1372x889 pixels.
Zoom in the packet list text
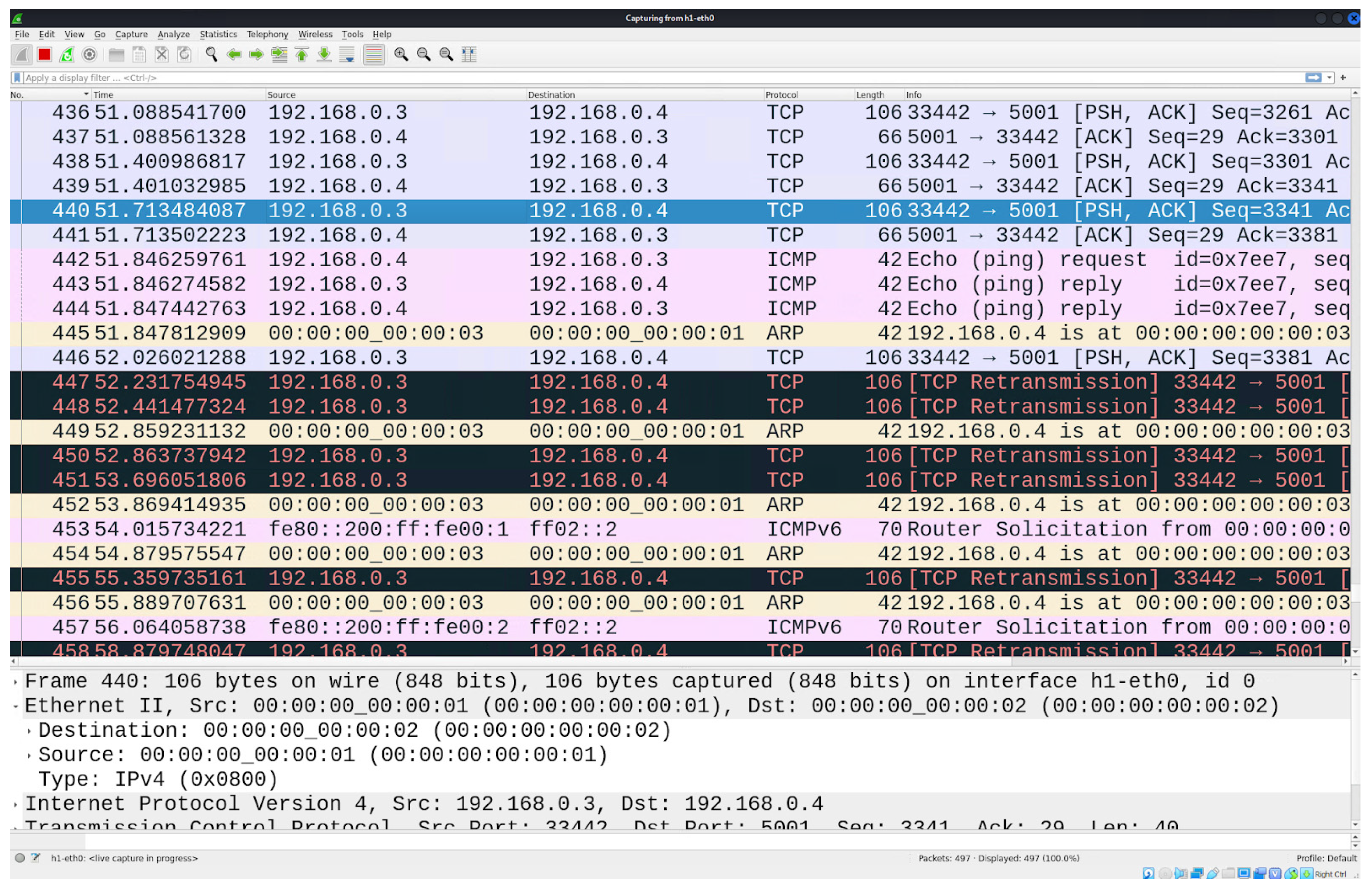[401, 55]
